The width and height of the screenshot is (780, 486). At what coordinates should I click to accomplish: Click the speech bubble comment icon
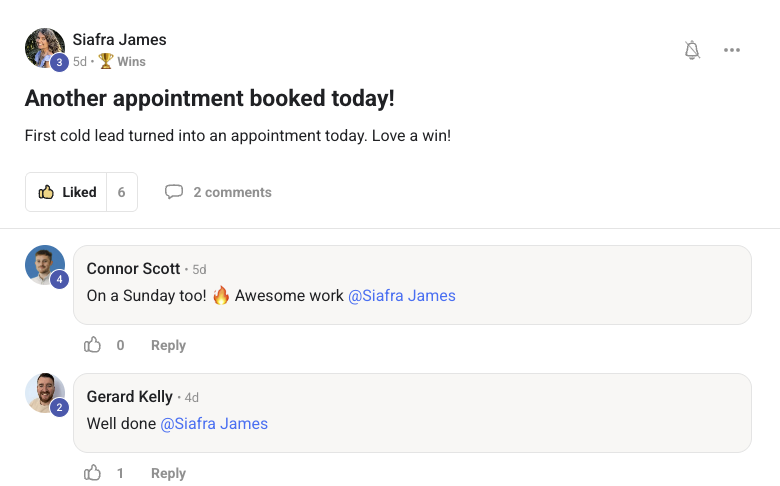174,192
